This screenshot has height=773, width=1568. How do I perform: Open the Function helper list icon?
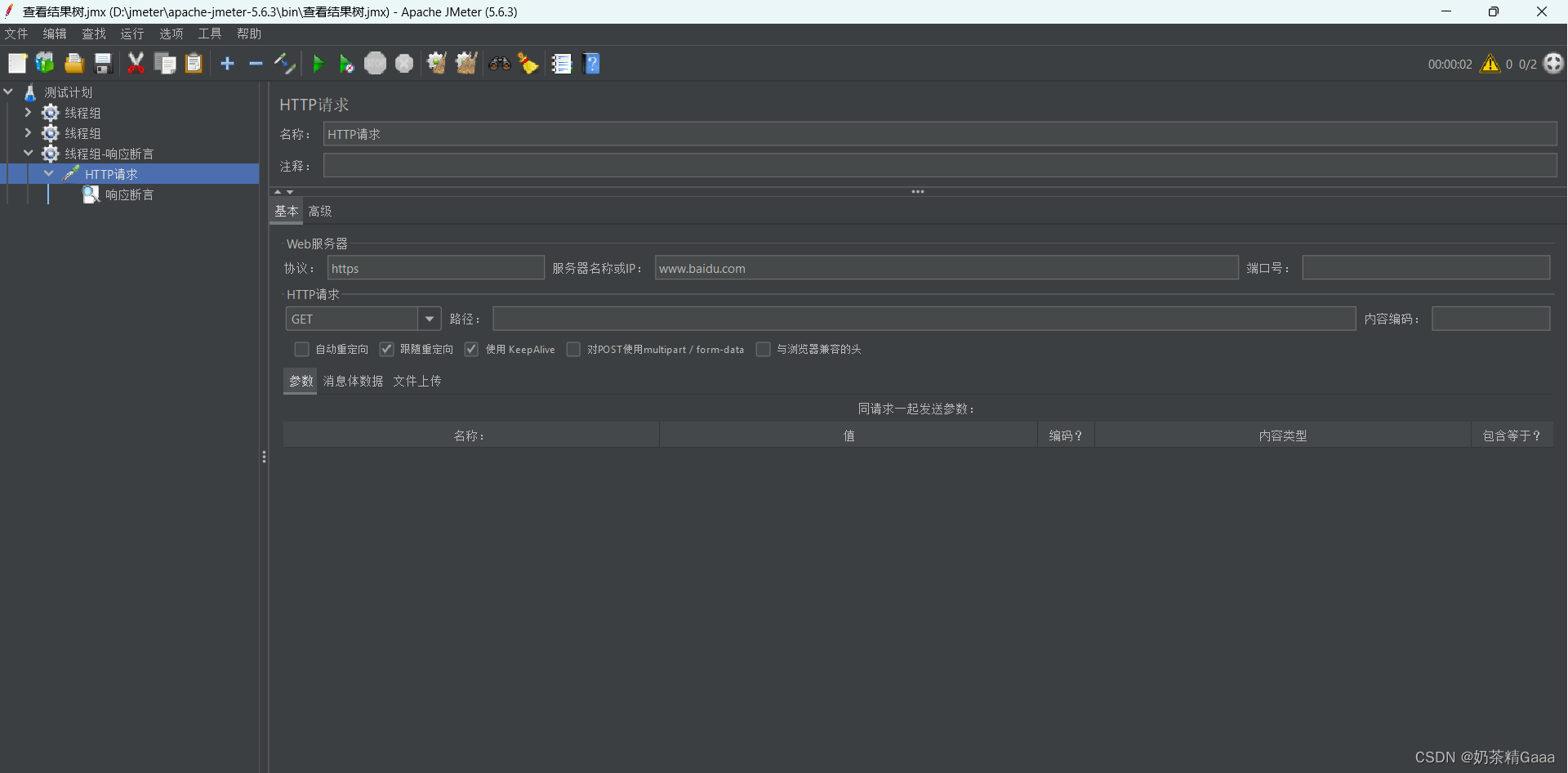562,64
